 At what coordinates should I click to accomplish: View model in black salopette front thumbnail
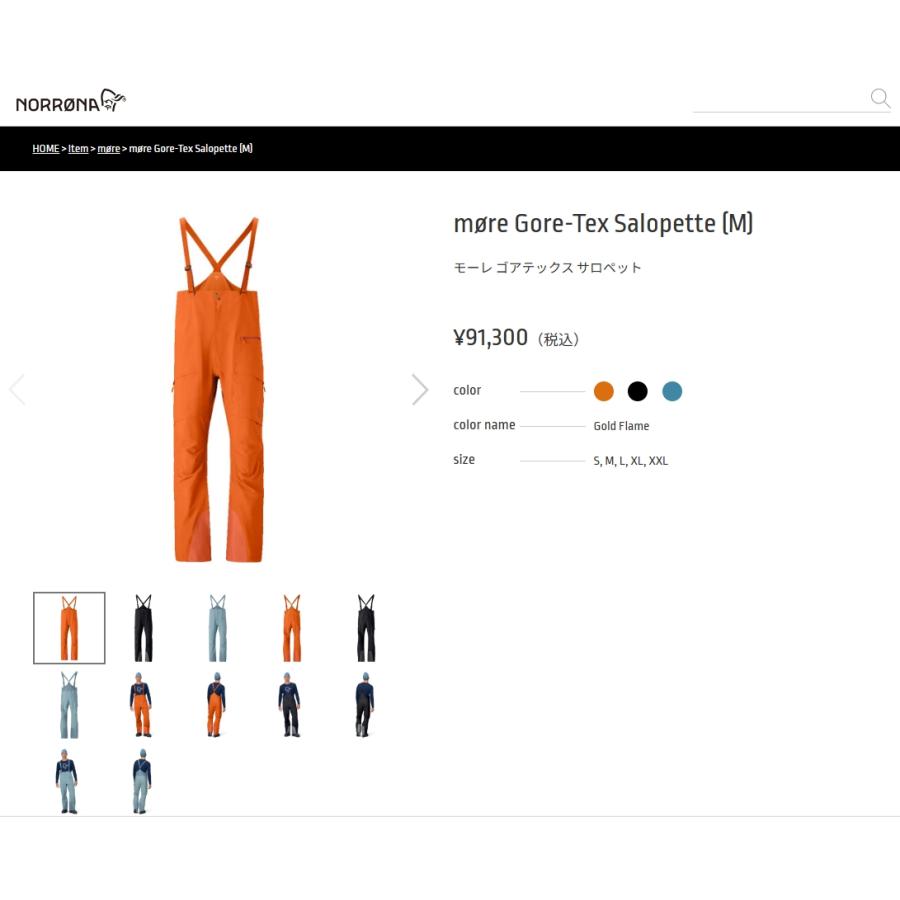pyautogui.click(x=289, y=704)
